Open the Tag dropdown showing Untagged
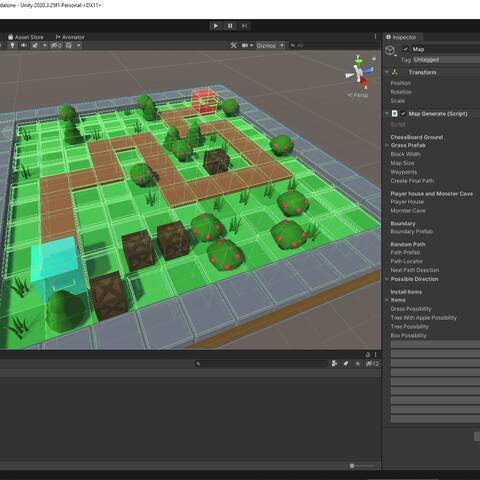This screenshot has height=480, width=480. click(x=447, y=60)
